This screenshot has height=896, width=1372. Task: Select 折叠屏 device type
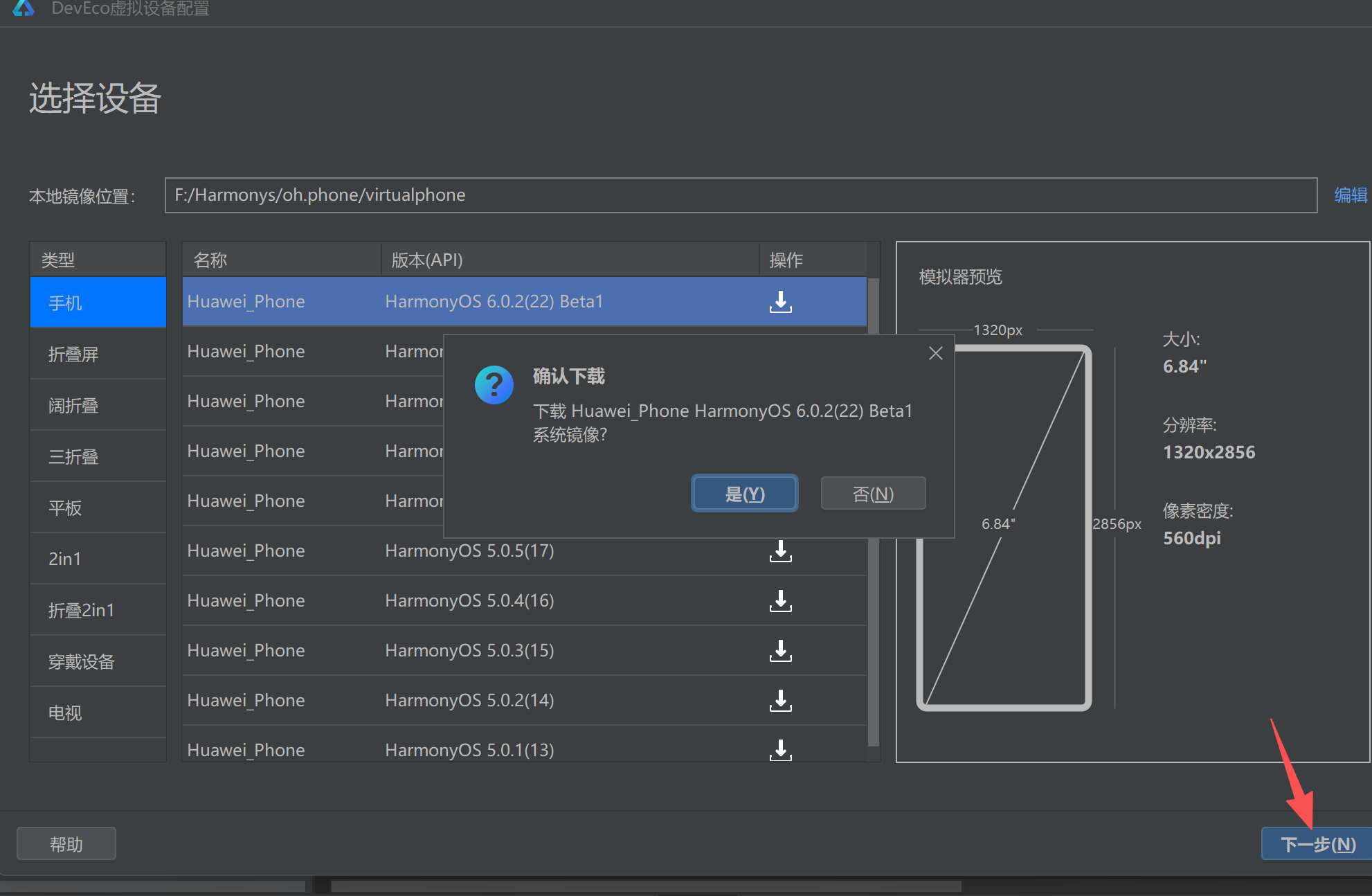coord(98,355)
